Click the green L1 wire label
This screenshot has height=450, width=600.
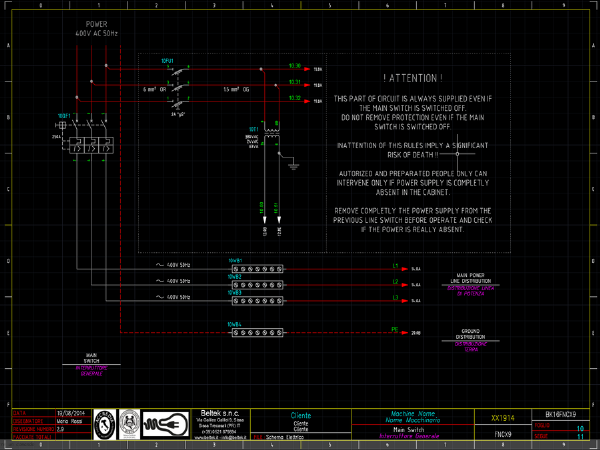point(395,266)
